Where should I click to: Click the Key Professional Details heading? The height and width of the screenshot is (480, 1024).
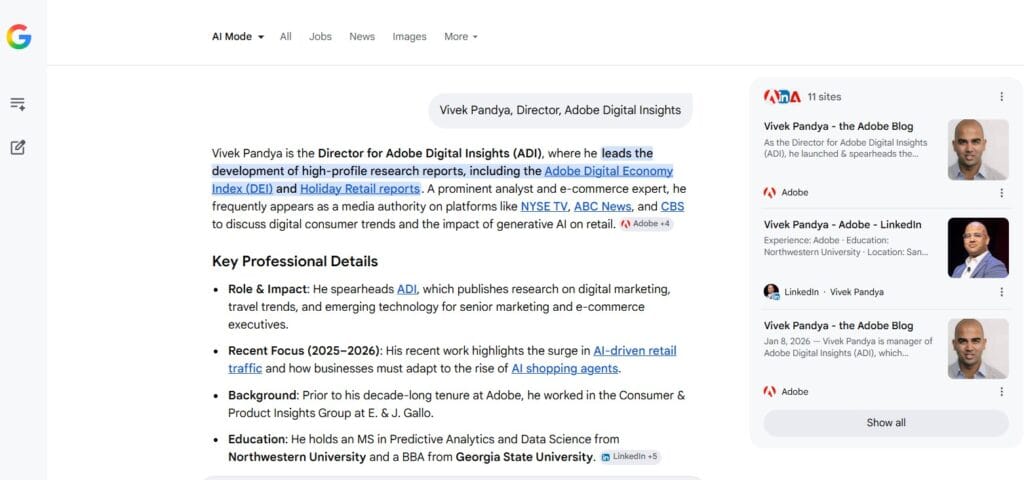tap(295, 261)
